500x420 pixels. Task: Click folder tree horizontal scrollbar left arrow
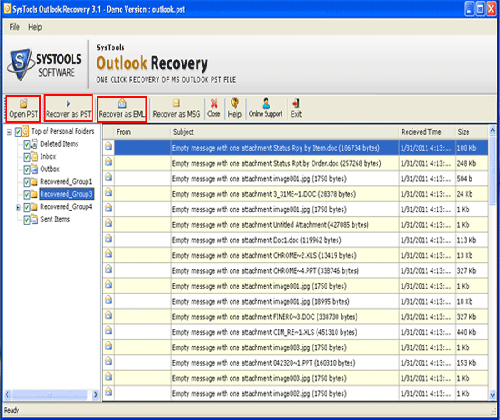pyautogui.click(x=7, y=395)
